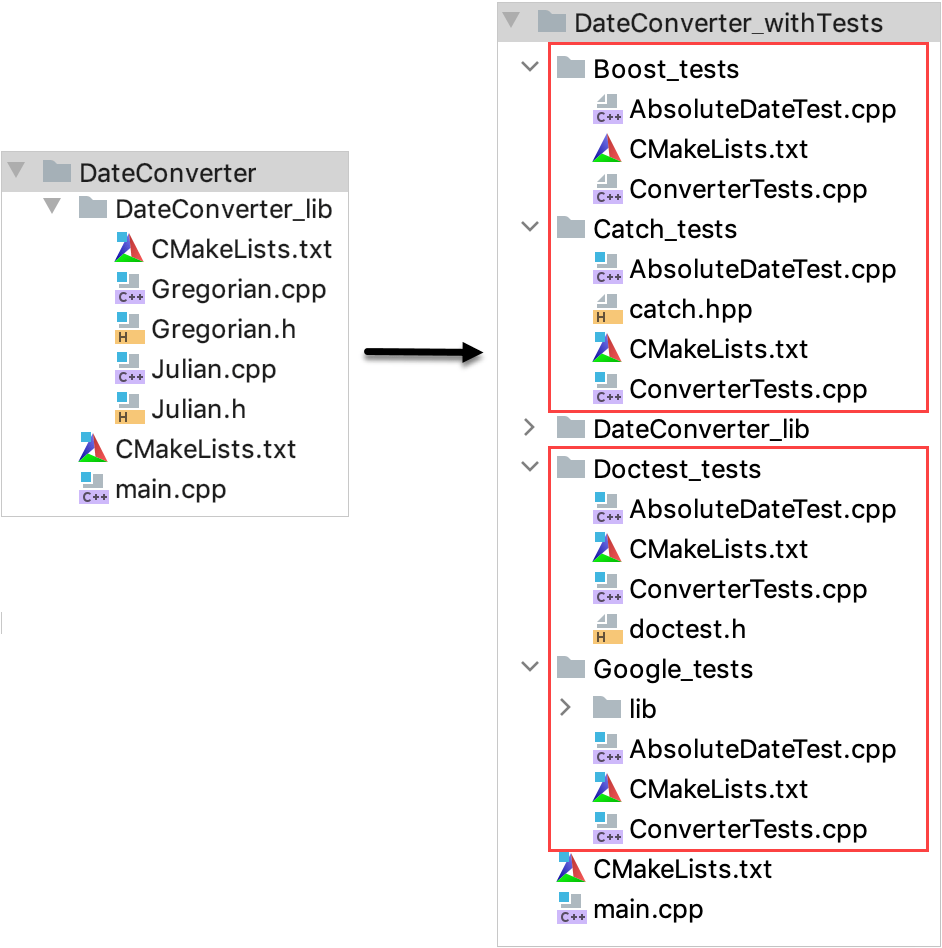Click the C++ file icon for Gregorian.cpp

tap(130, 289)
